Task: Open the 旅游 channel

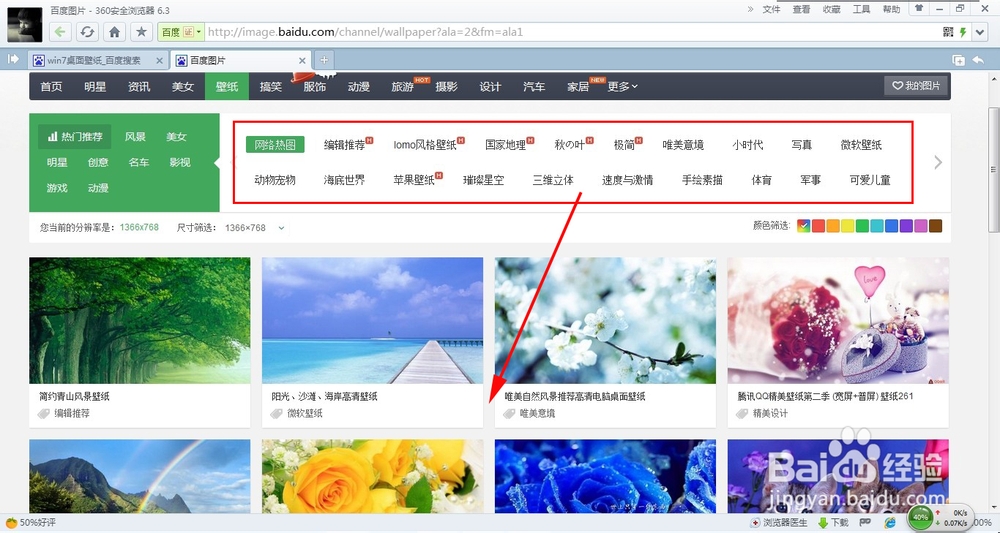Action: (x=402, y=87)
